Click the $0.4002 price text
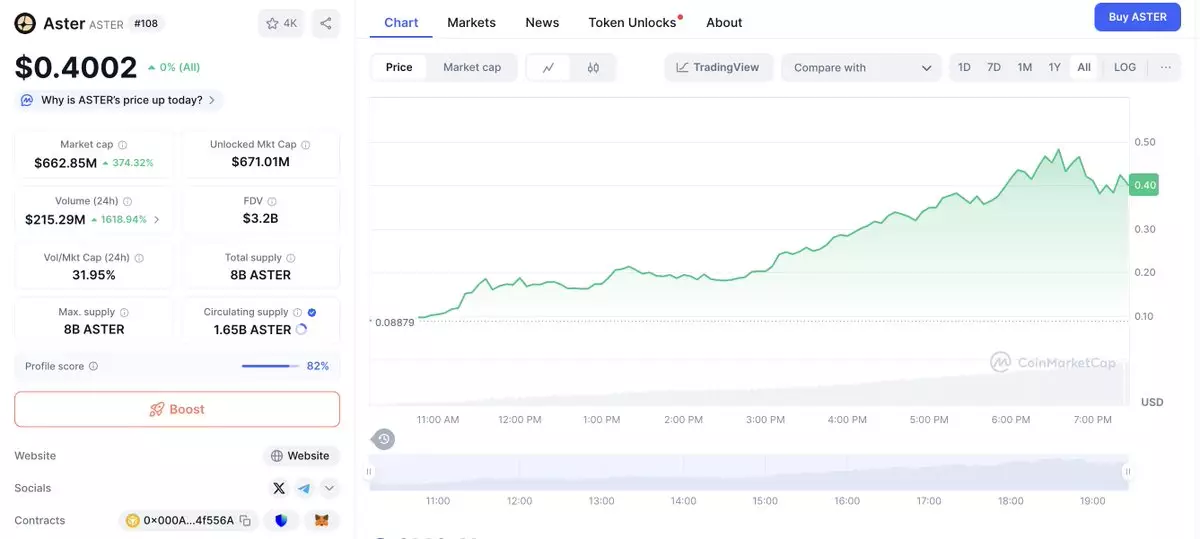This screenshot has width=1200, height=539. pyautogui.click(x=76, y=67)
